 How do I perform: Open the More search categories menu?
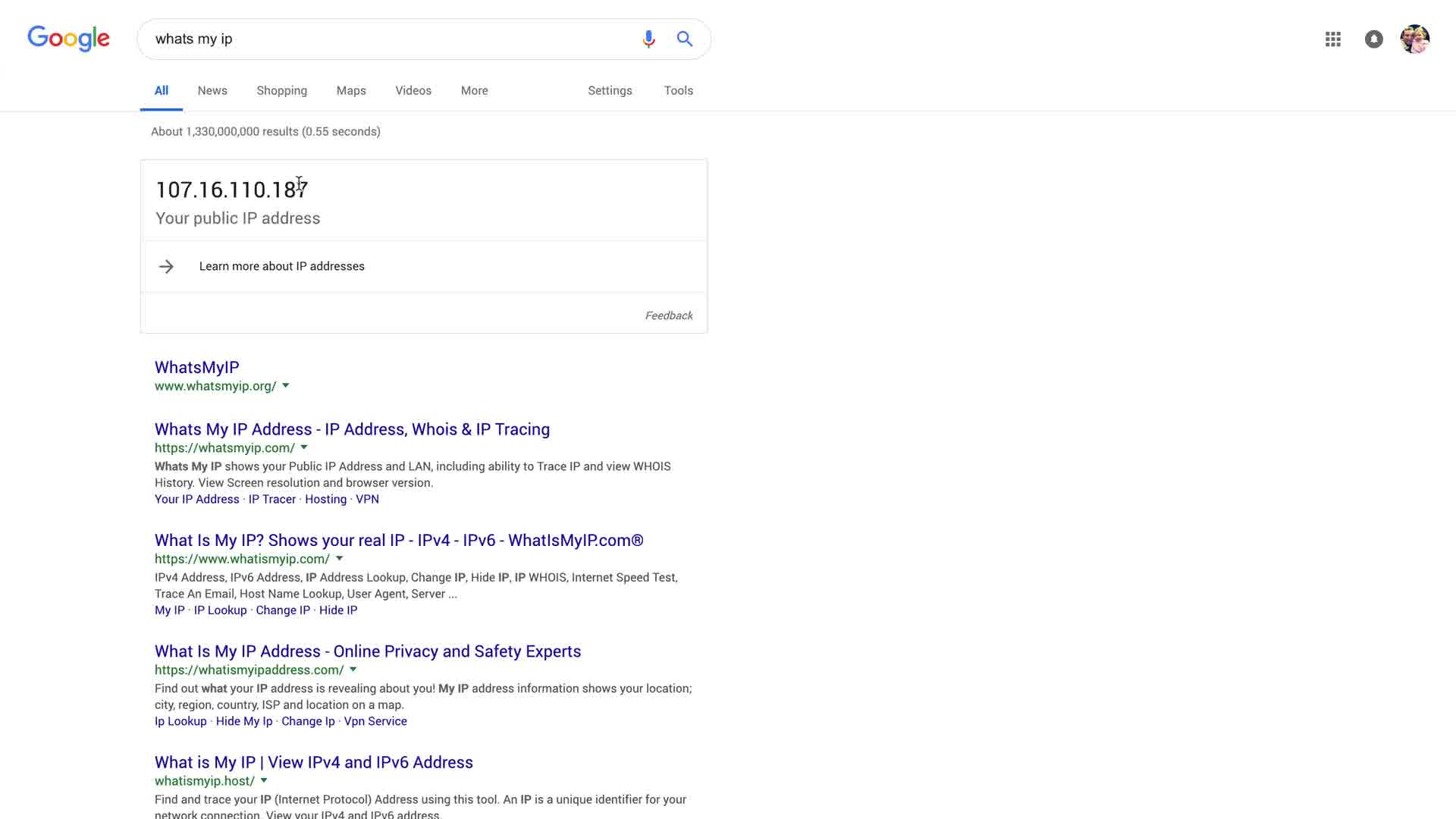pos(474,90)
